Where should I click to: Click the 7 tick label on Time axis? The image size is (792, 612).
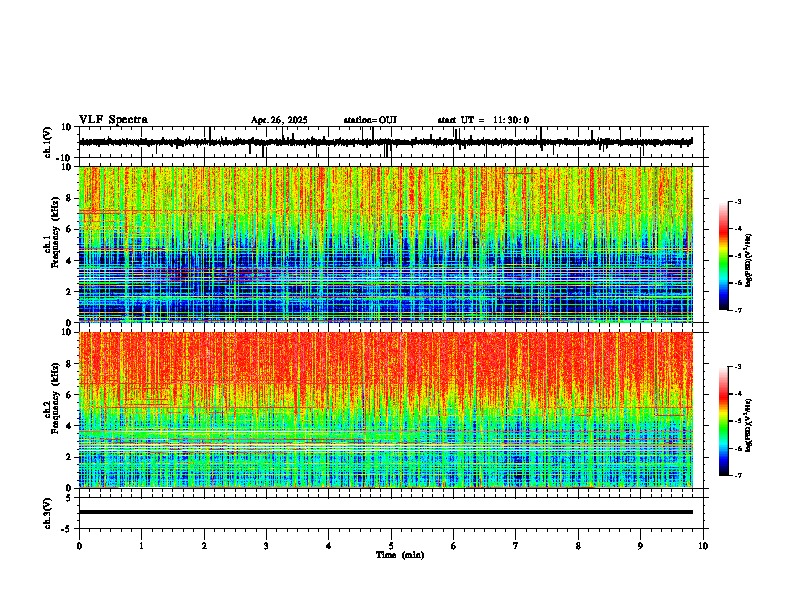(516, 546)
